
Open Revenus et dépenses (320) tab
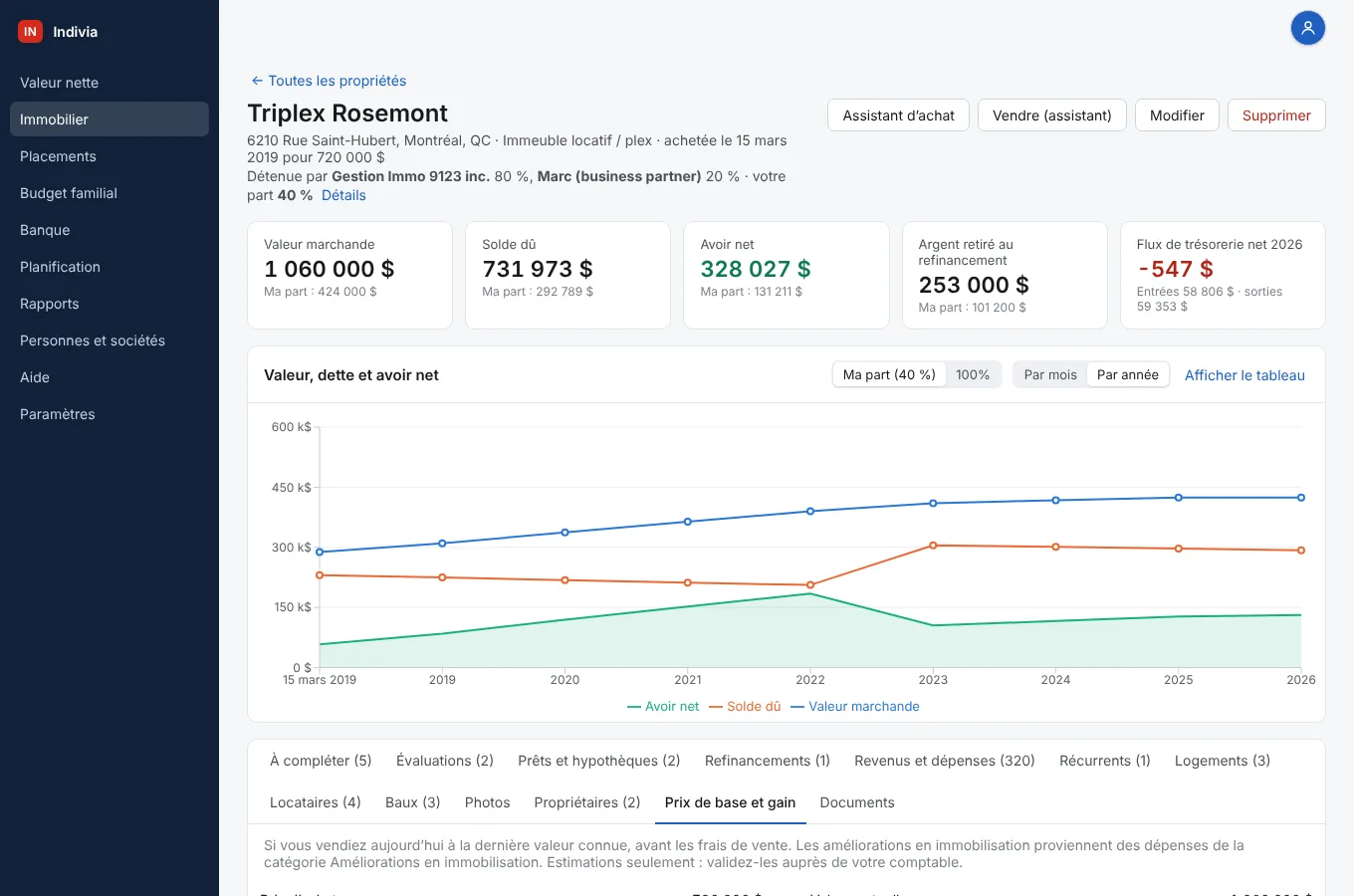point(945,761)
